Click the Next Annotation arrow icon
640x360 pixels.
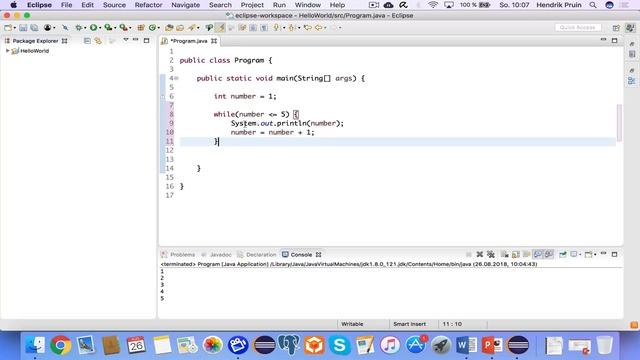(x=276, y=28)
